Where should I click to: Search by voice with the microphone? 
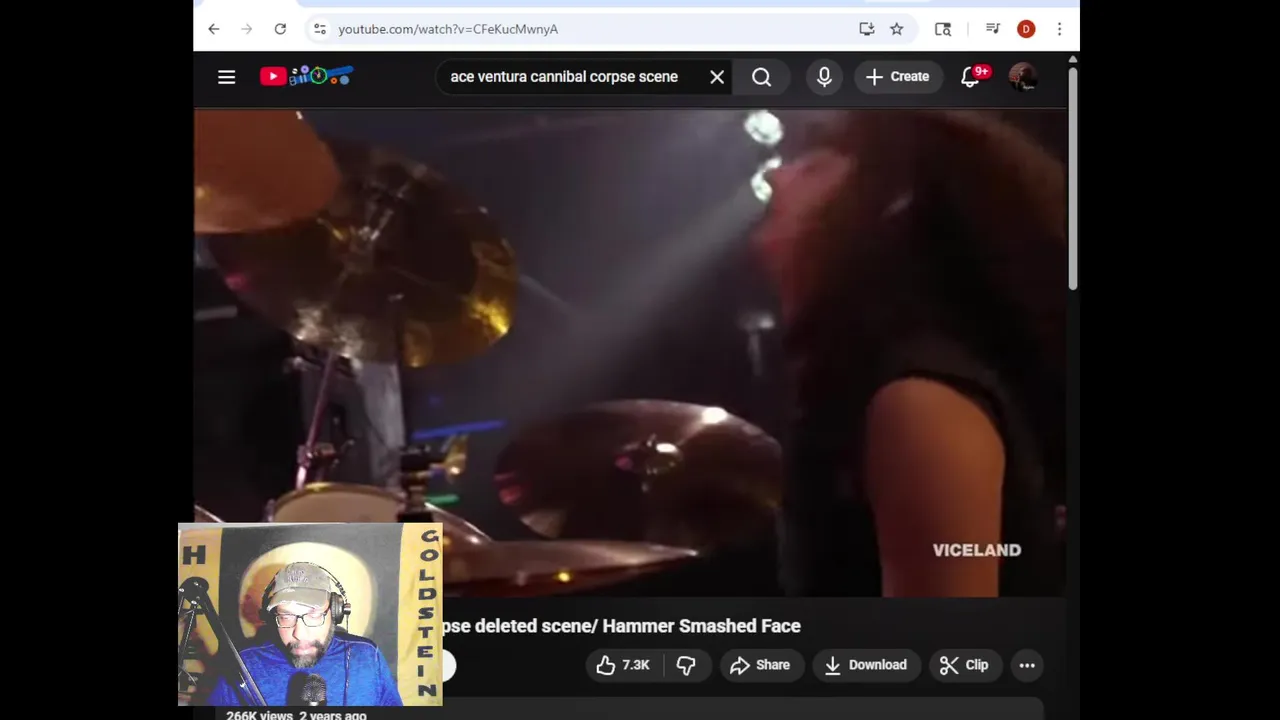[824, 77]
